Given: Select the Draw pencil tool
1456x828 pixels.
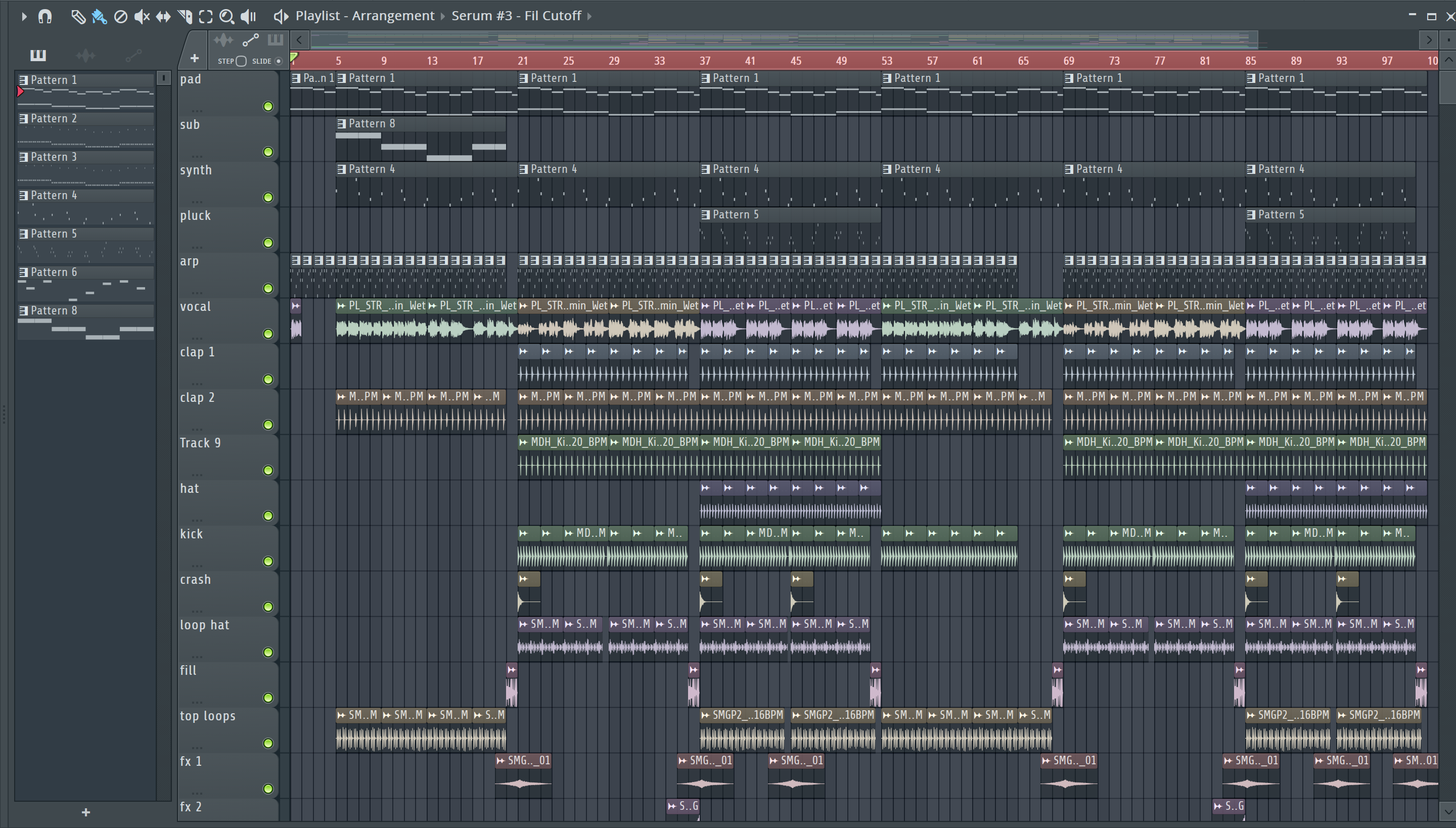Looking at the screenshot, I should [x=78, y=17].
